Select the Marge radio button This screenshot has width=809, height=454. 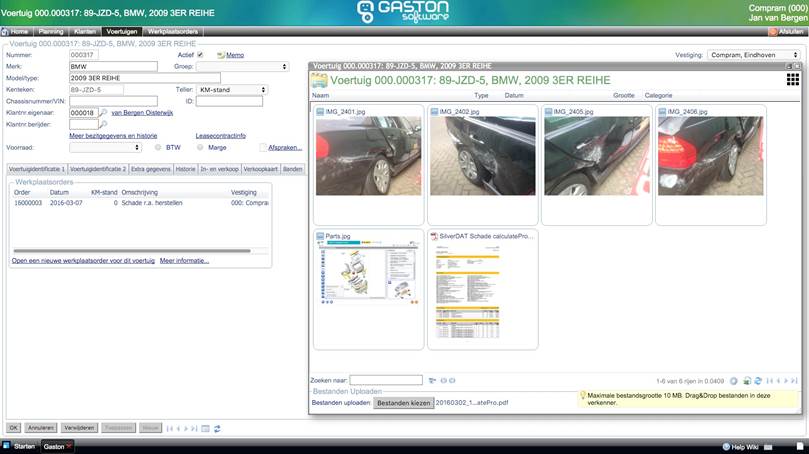(x=200, y=148)
